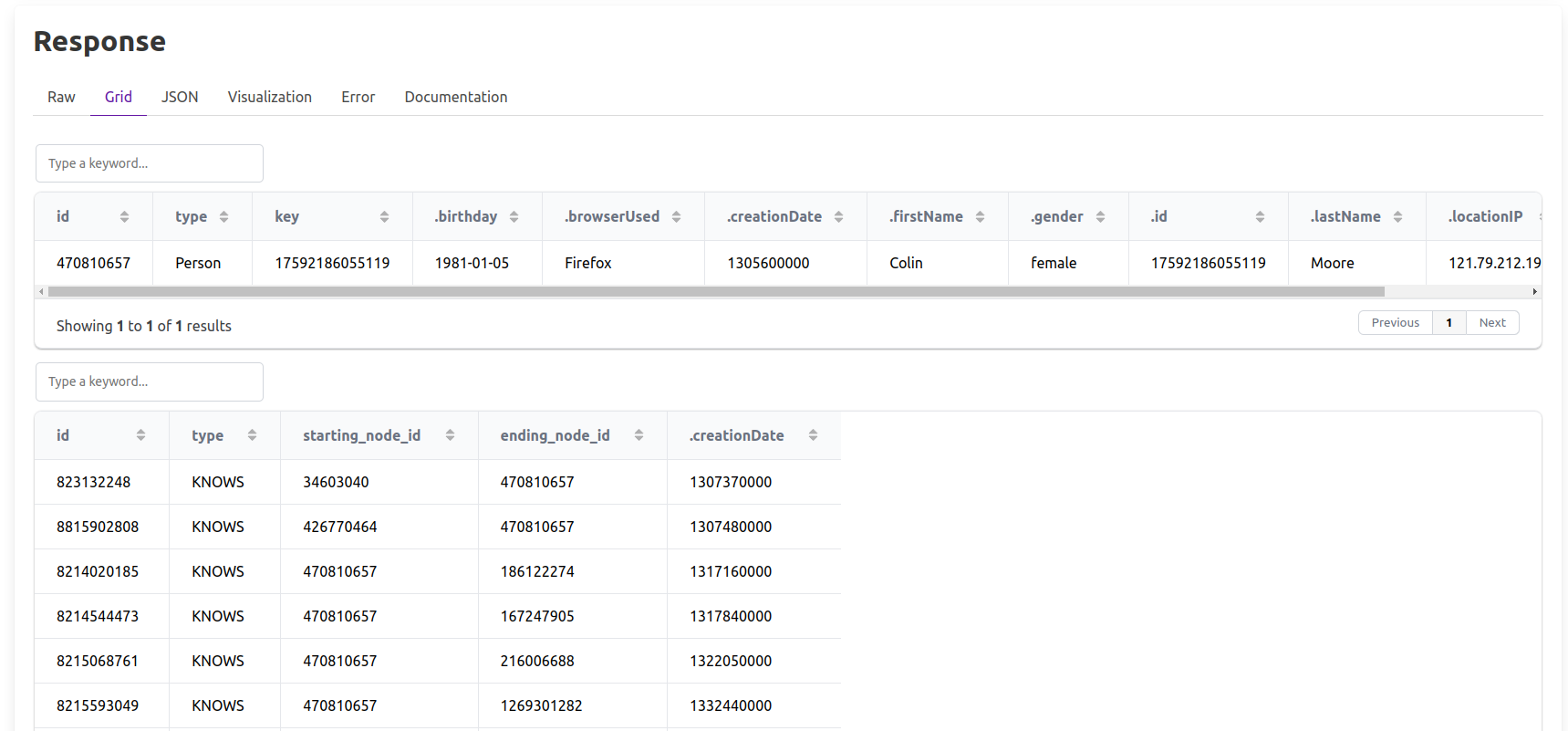Sort by .browserUsed column arrows
1568x731 pixels.
[x=676, y=217]
